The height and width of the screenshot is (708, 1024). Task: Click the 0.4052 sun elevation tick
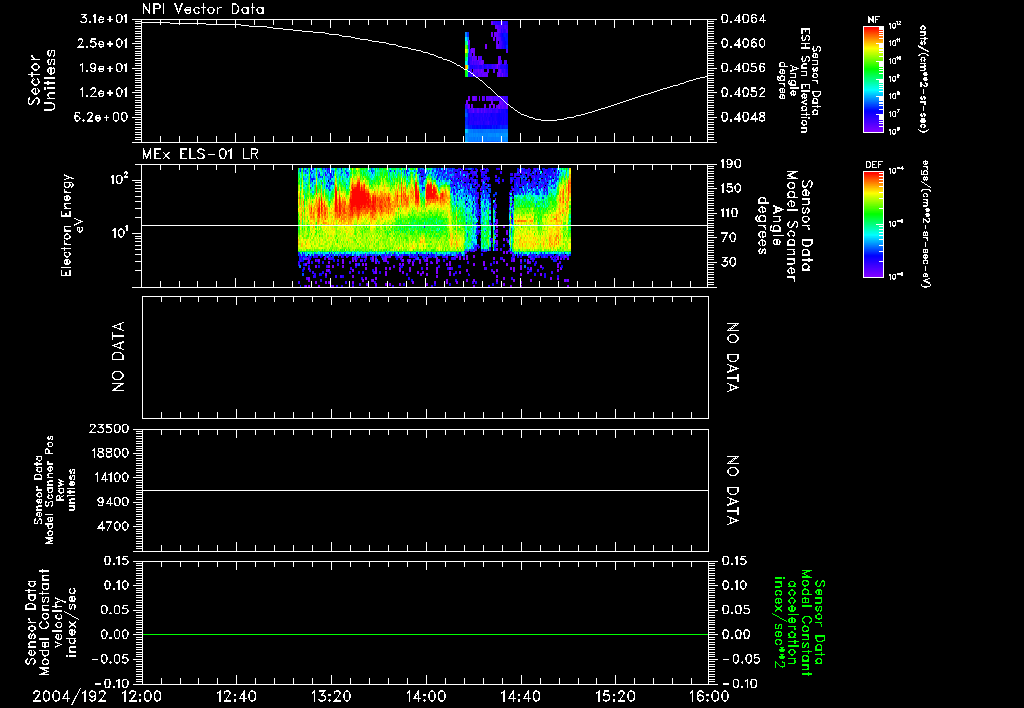[x=743, y=93]
